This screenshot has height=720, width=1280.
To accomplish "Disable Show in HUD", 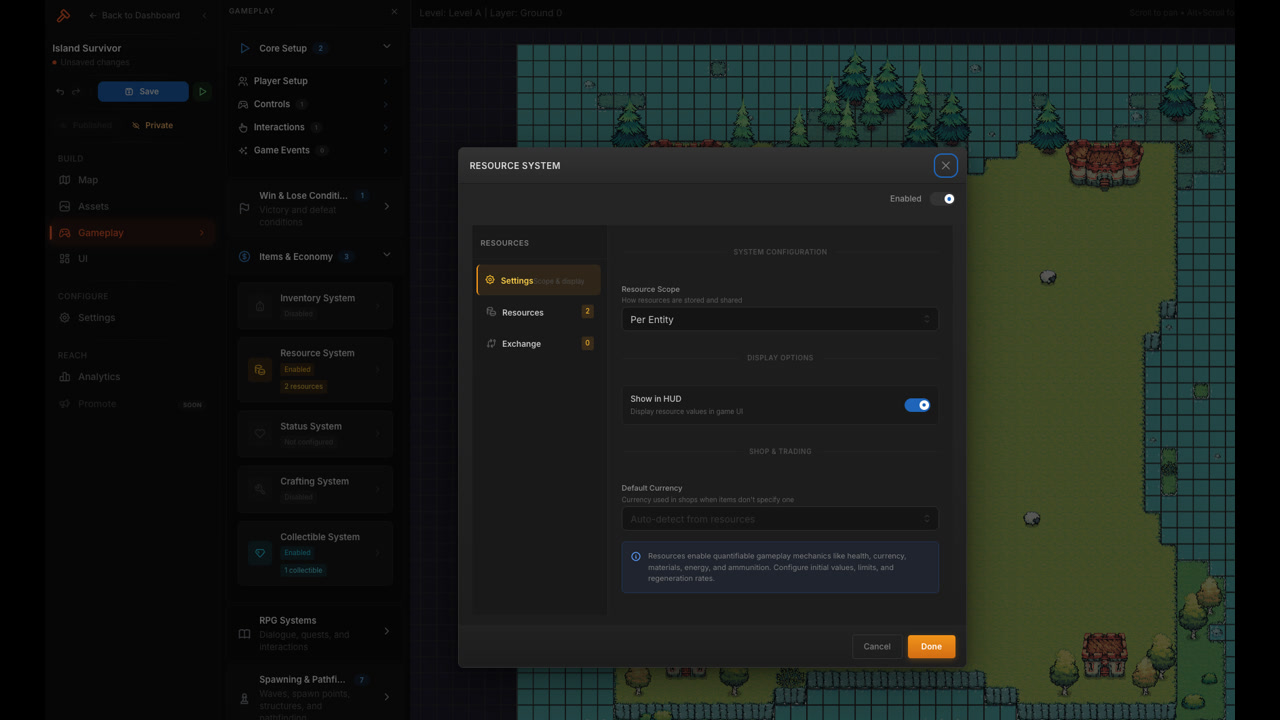I will pyautogui.click(x=917, y=404).
